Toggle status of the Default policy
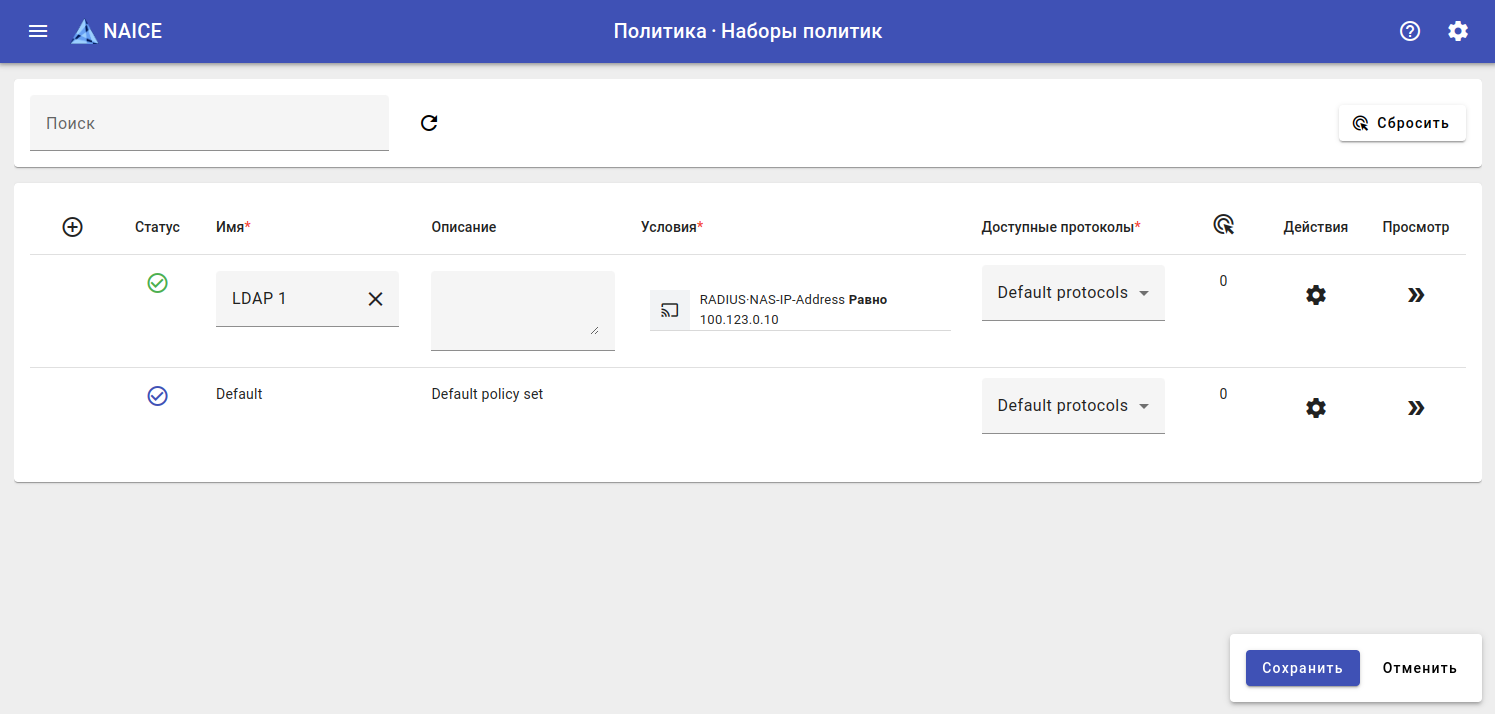 [157, 396]
